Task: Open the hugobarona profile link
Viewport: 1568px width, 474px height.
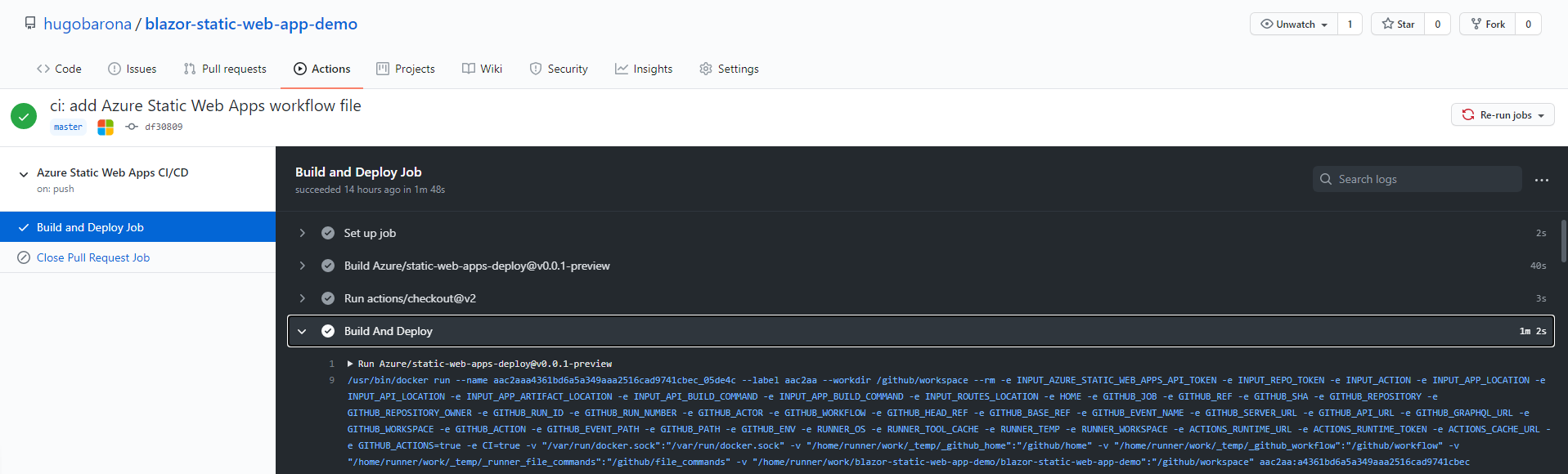Action: pyautogui.click(x=88, y=24)
